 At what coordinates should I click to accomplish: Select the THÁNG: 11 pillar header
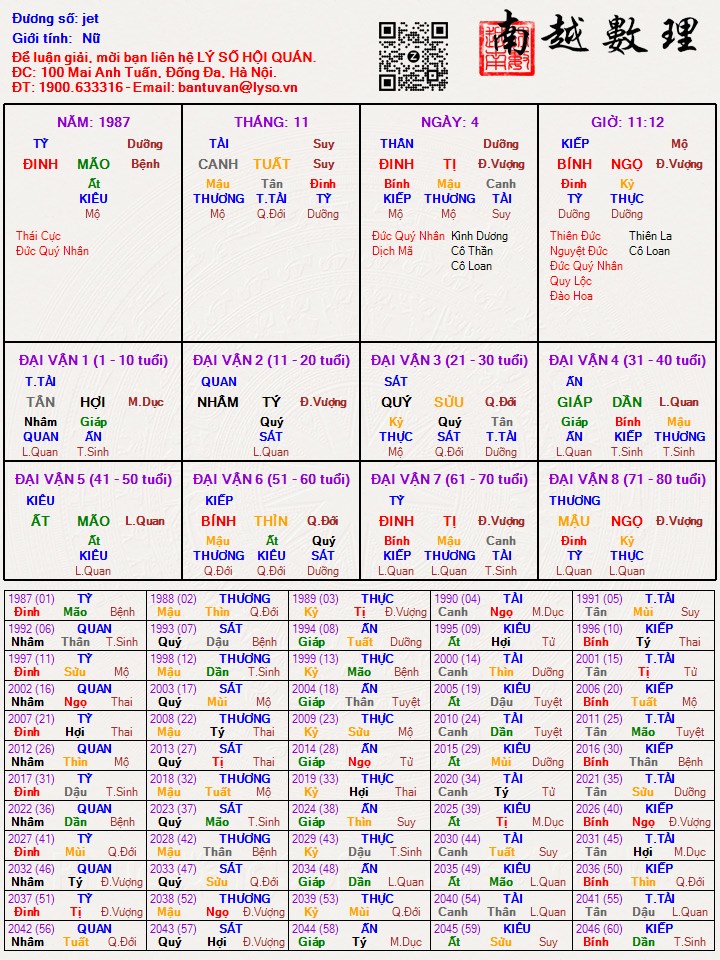coord(271,122)
